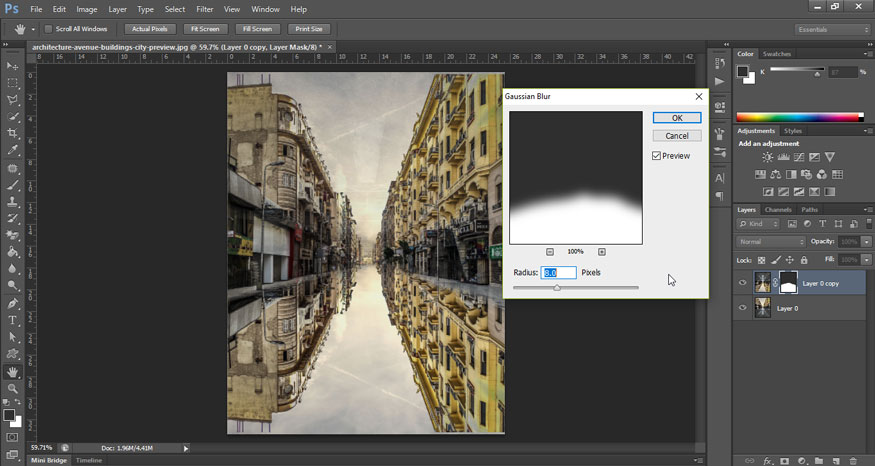Hide the Layer 0 layer

pos(742,308)
